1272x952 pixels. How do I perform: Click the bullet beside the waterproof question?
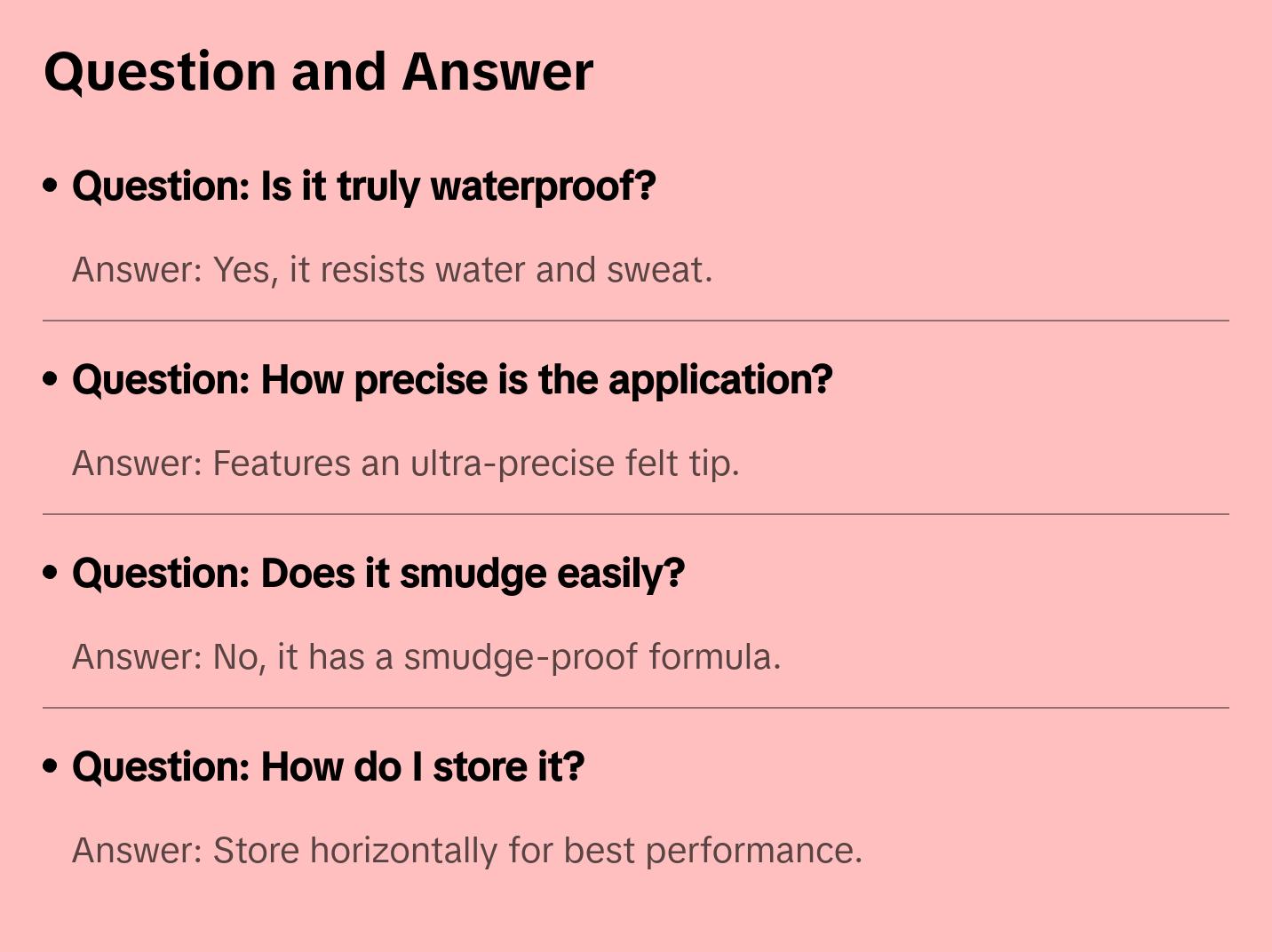(x=51, y=186)
